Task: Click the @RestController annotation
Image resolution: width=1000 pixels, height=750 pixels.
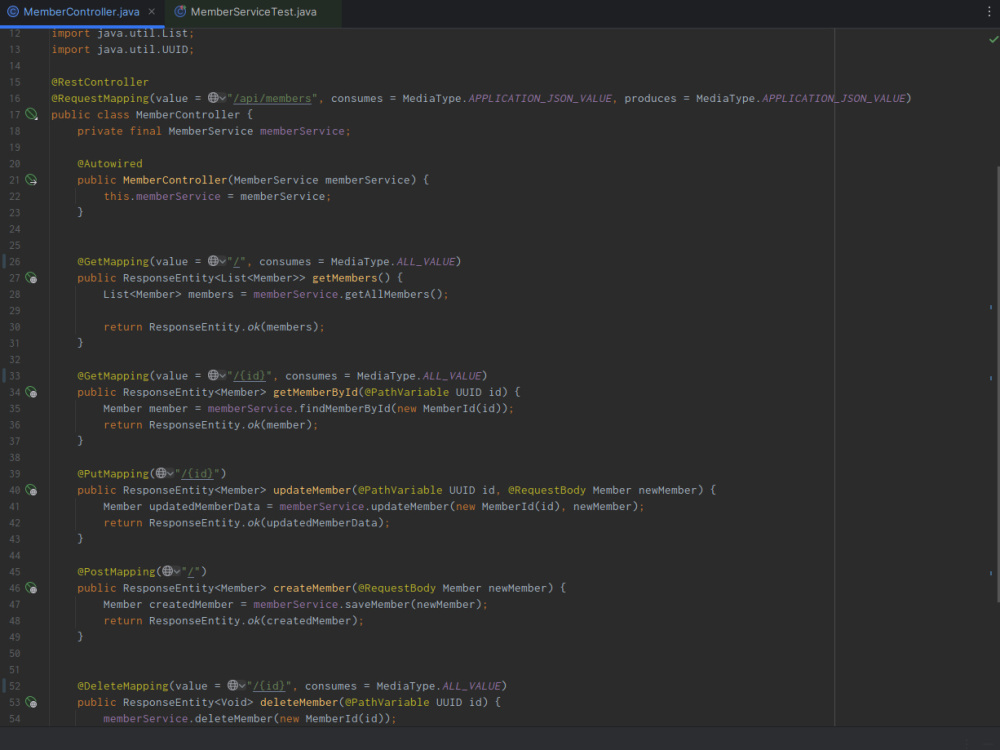Action: (x=100, y=82)
